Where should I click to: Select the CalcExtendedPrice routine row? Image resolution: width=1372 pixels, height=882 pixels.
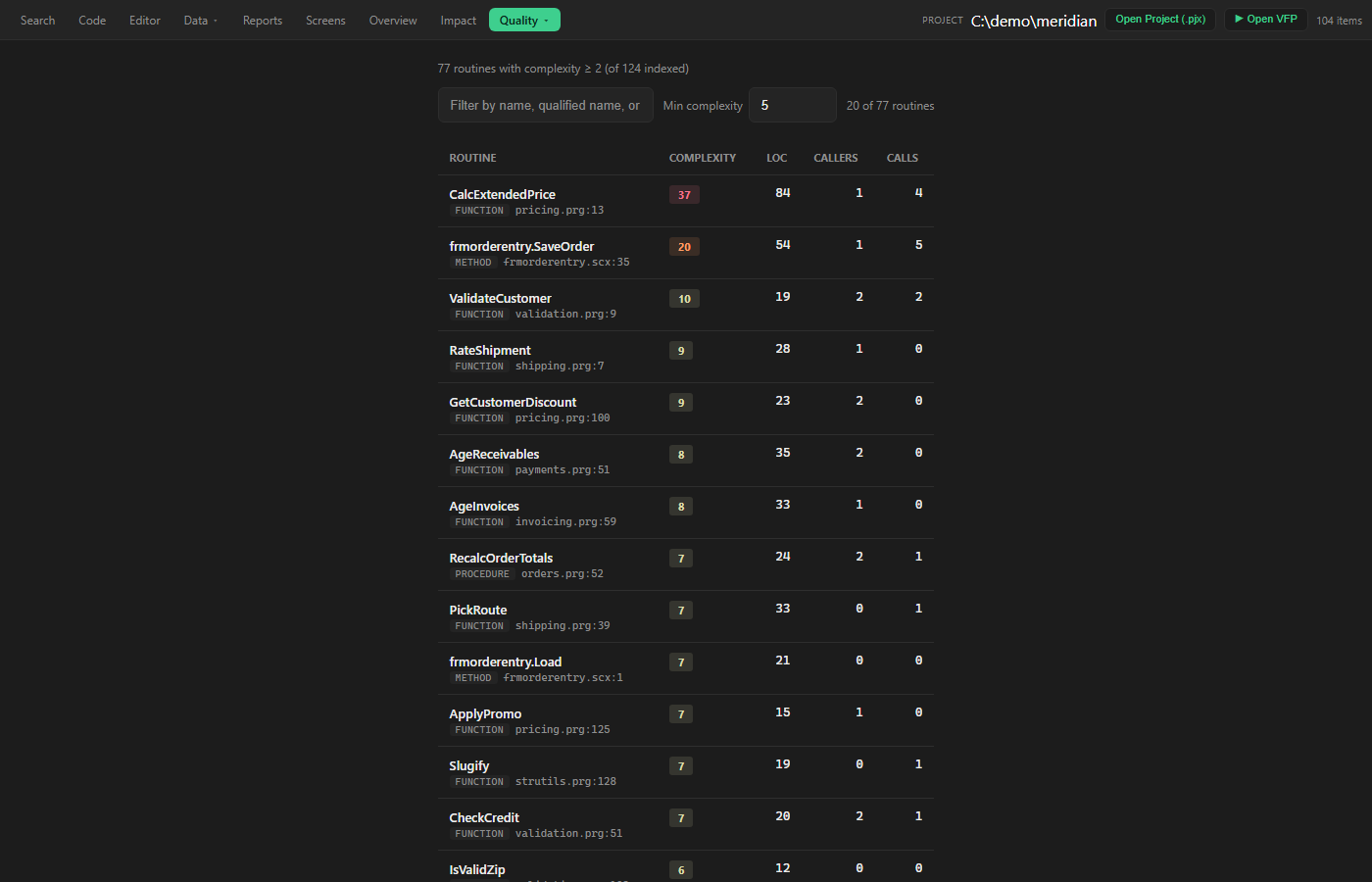[x=686, y=201]
